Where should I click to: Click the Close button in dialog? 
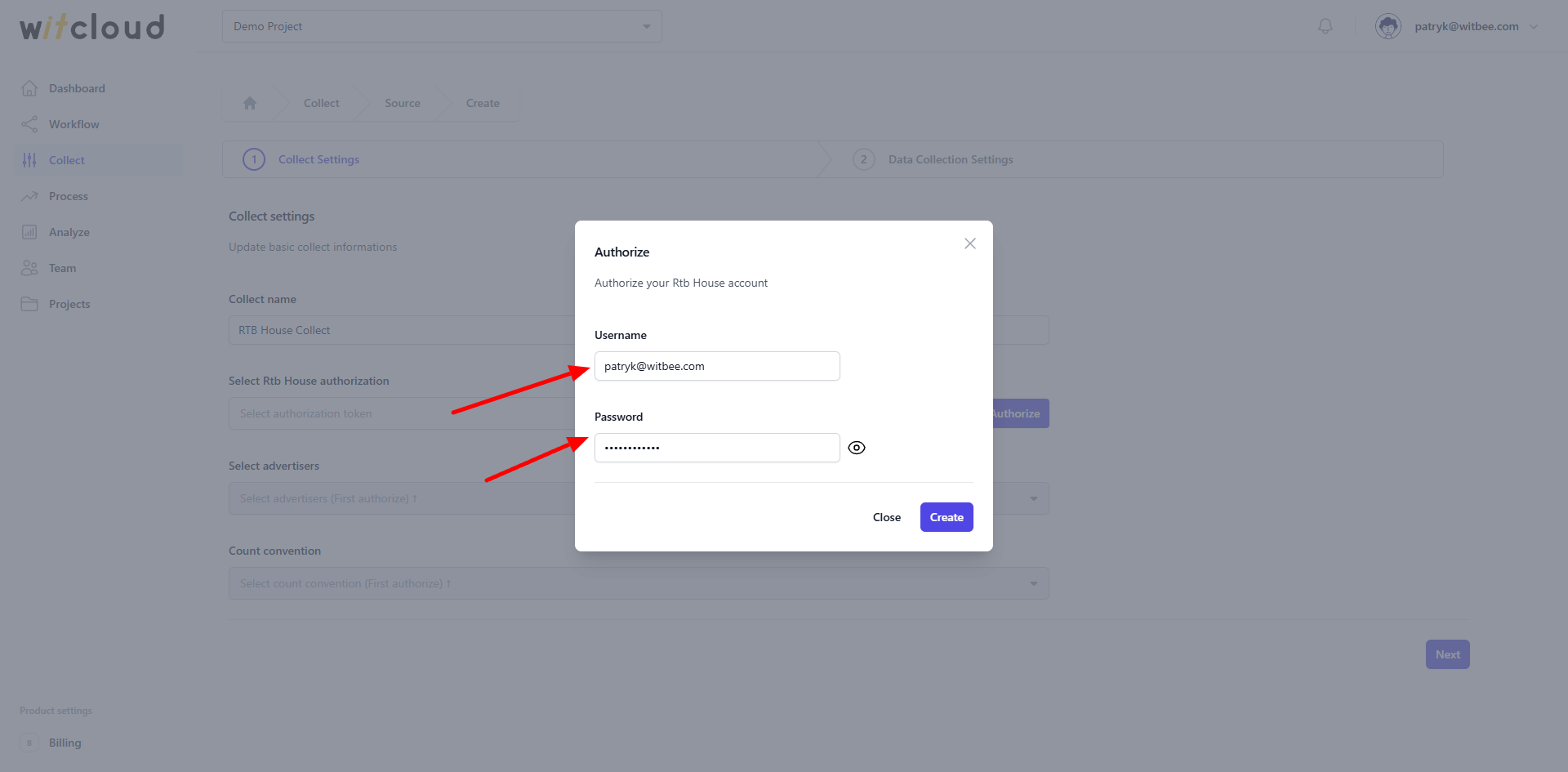[x=887, y=517]
